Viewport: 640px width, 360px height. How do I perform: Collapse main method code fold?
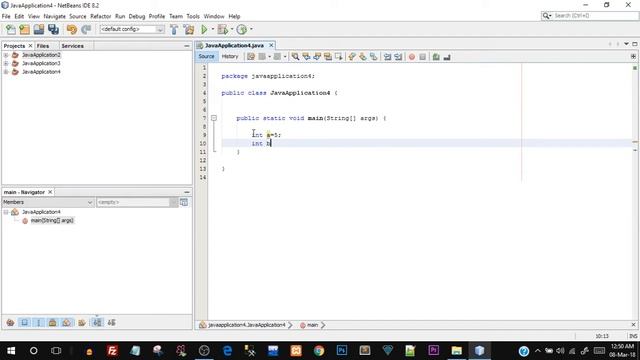point(214,118)
